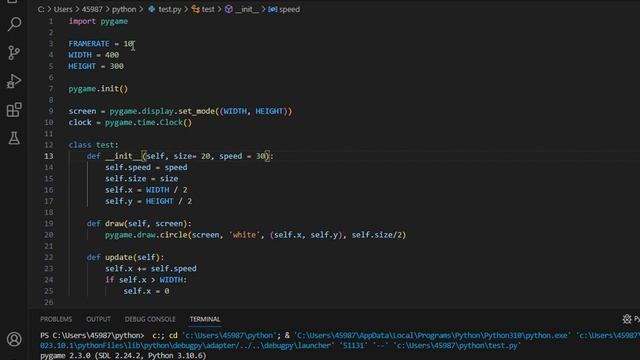
Task: Click 'self.x = 0' on line 25
Action: [x=146, y=291]
